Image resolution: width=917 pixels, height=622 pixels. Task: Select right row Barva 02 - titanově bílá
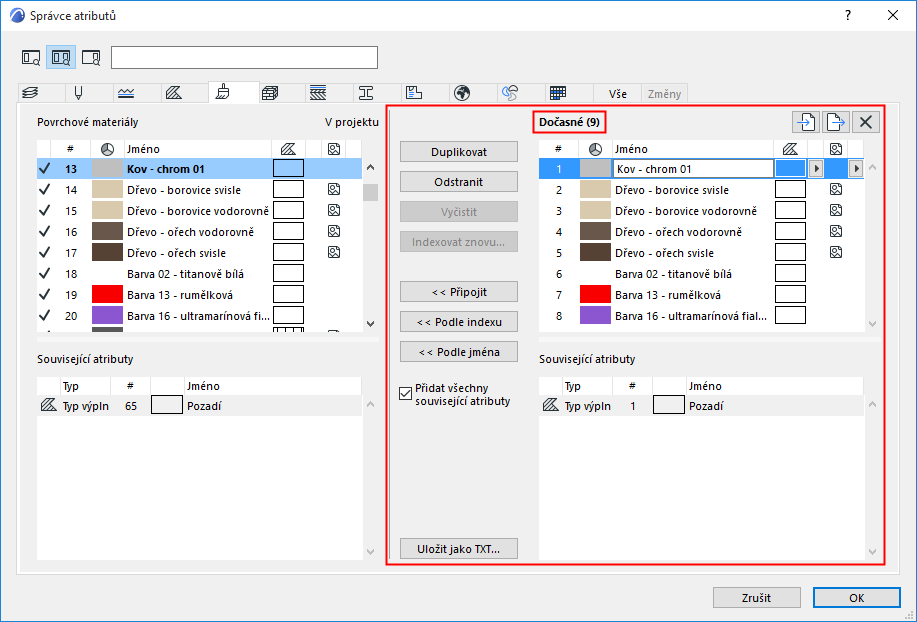click(x=701, y=274)
